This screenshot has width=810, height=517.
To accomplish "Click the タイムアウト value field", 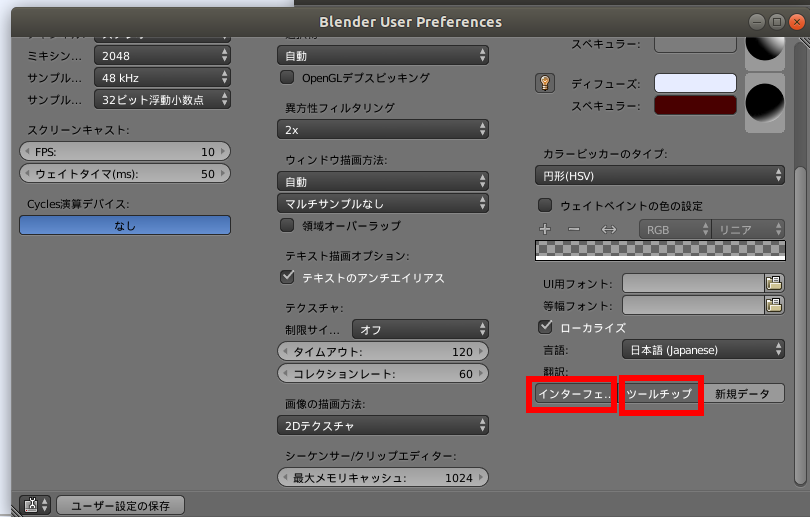I will click(x=383, y=351).
